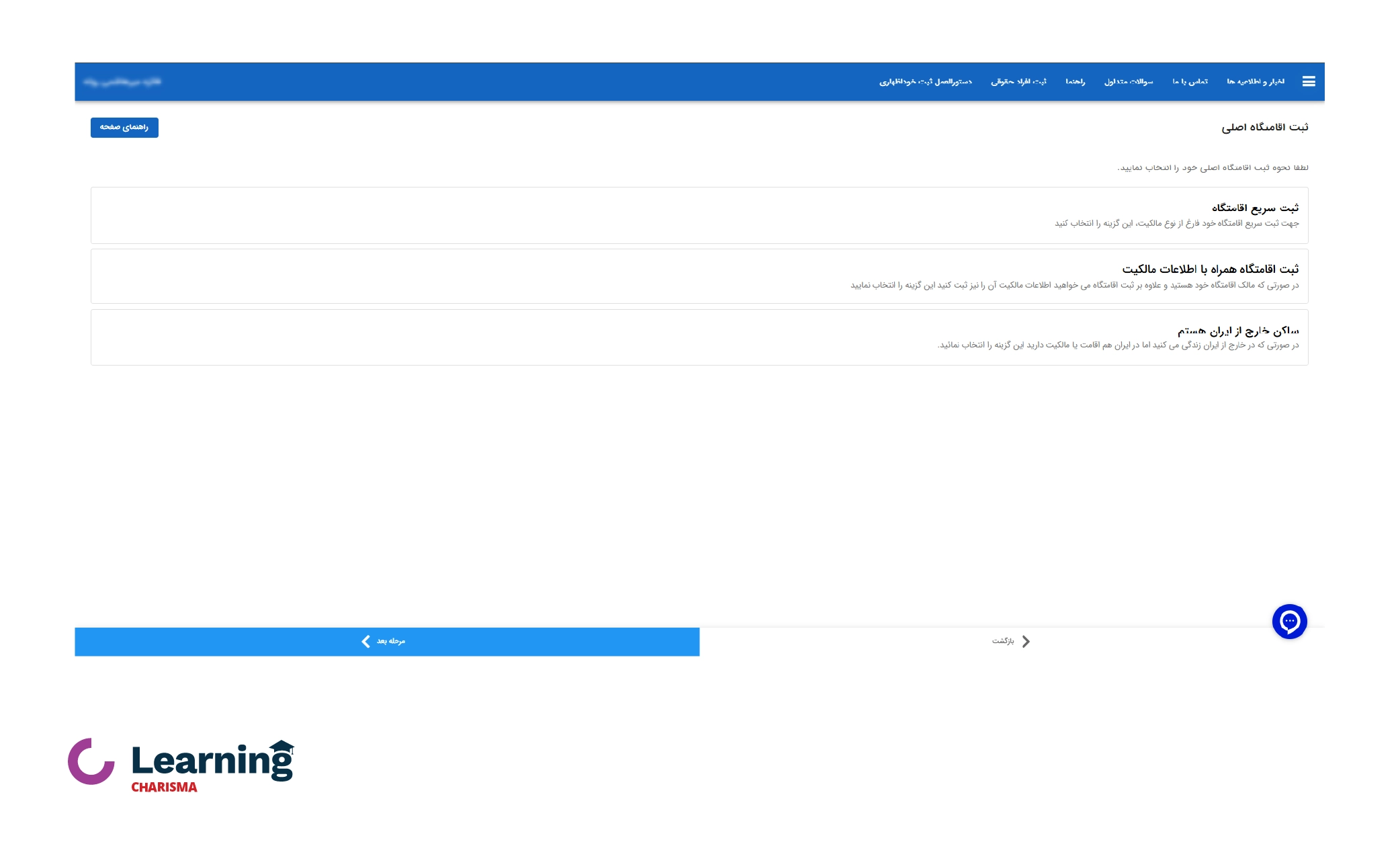Viewport: 1400px width, 842px height.
Task: Open ثبت افراد حقوقی navigation link
Action: coord(1018,82)
